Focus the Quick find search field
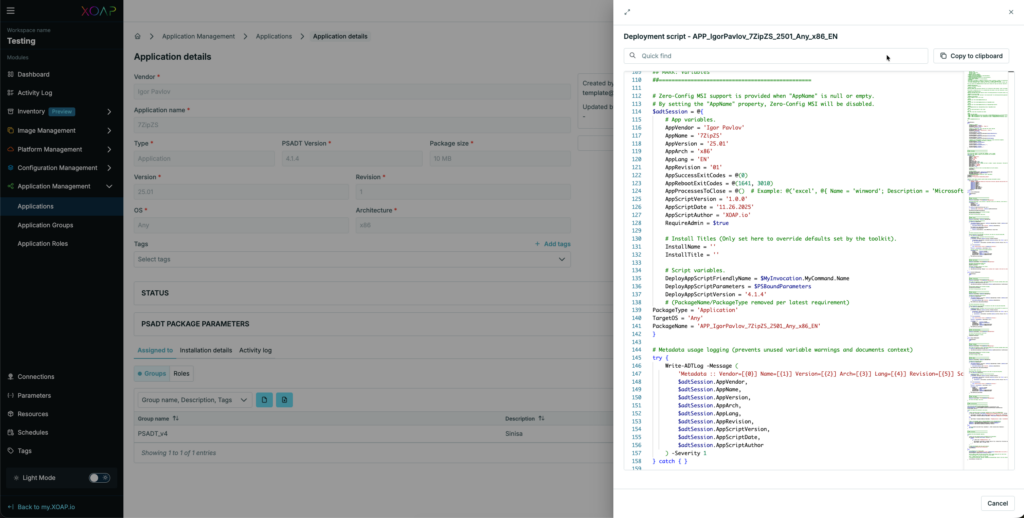The image size is (1024, 518). 780,56
